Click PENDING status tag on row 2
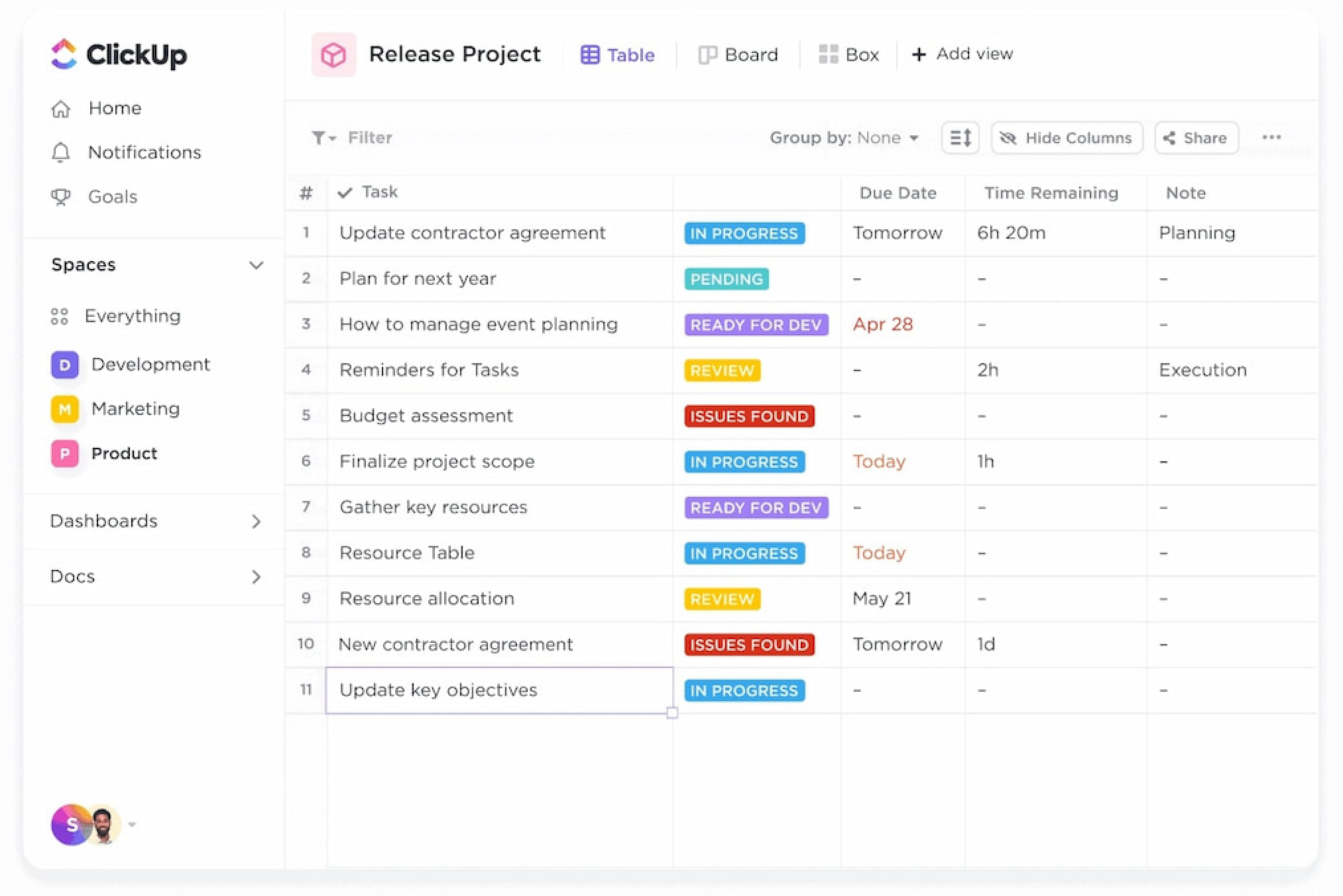Screen dimensions: 1343x896 coord(726,279)
